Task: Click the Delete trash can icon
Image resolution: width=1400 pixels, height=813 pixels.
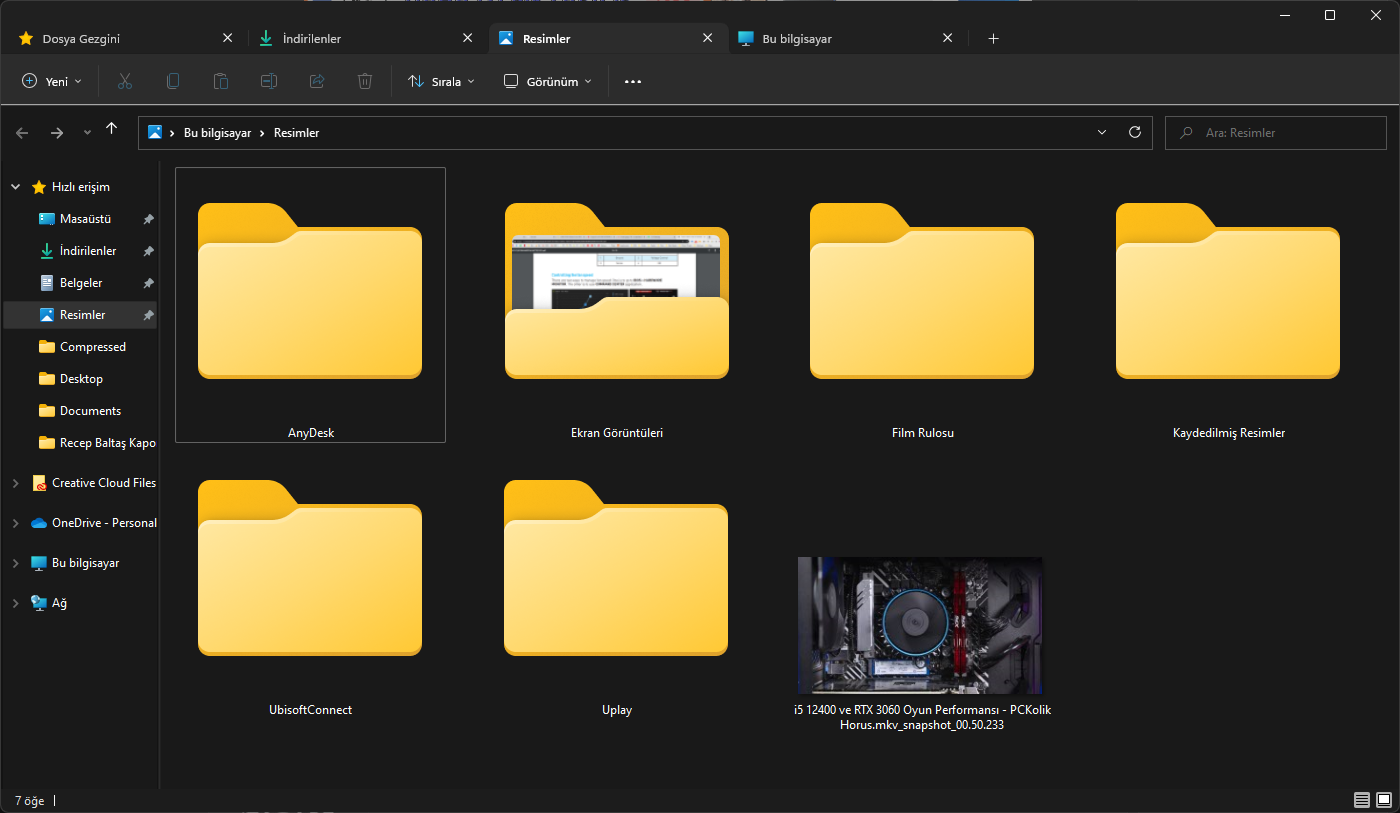Action: 365,81
